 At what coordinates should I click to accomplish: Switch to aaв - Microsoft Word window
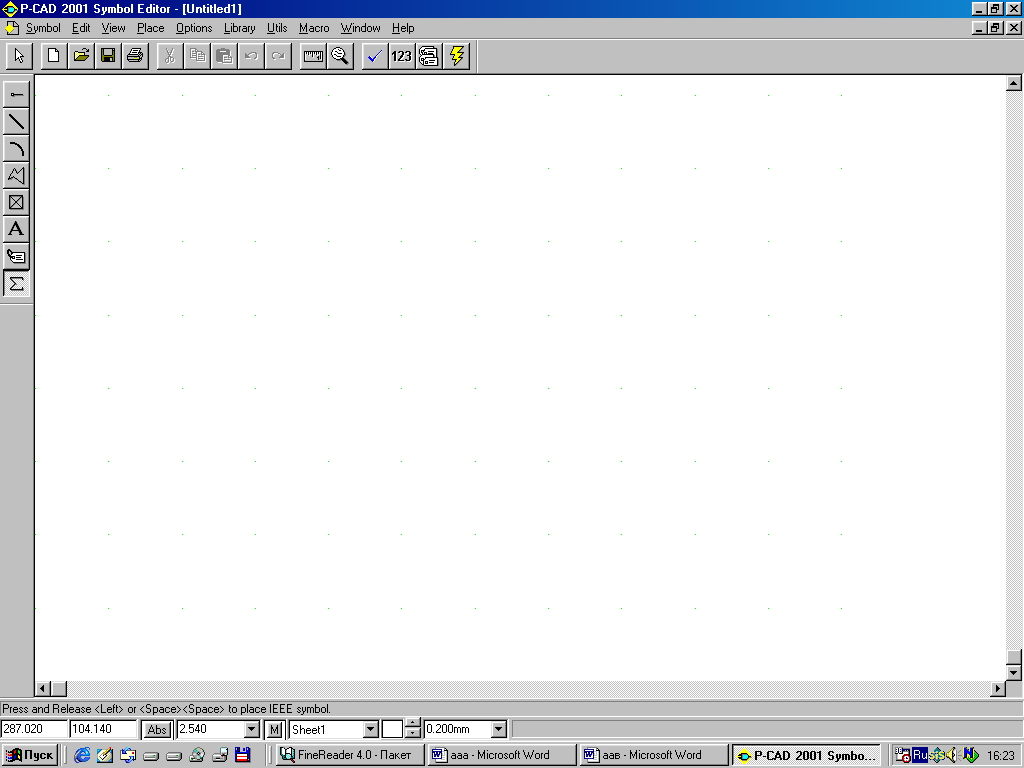(x=654, y=755)
